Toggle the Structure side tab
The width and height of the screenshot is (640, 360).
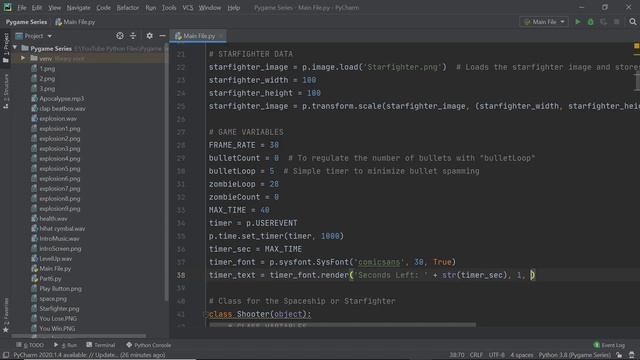(x=6, y=91)
